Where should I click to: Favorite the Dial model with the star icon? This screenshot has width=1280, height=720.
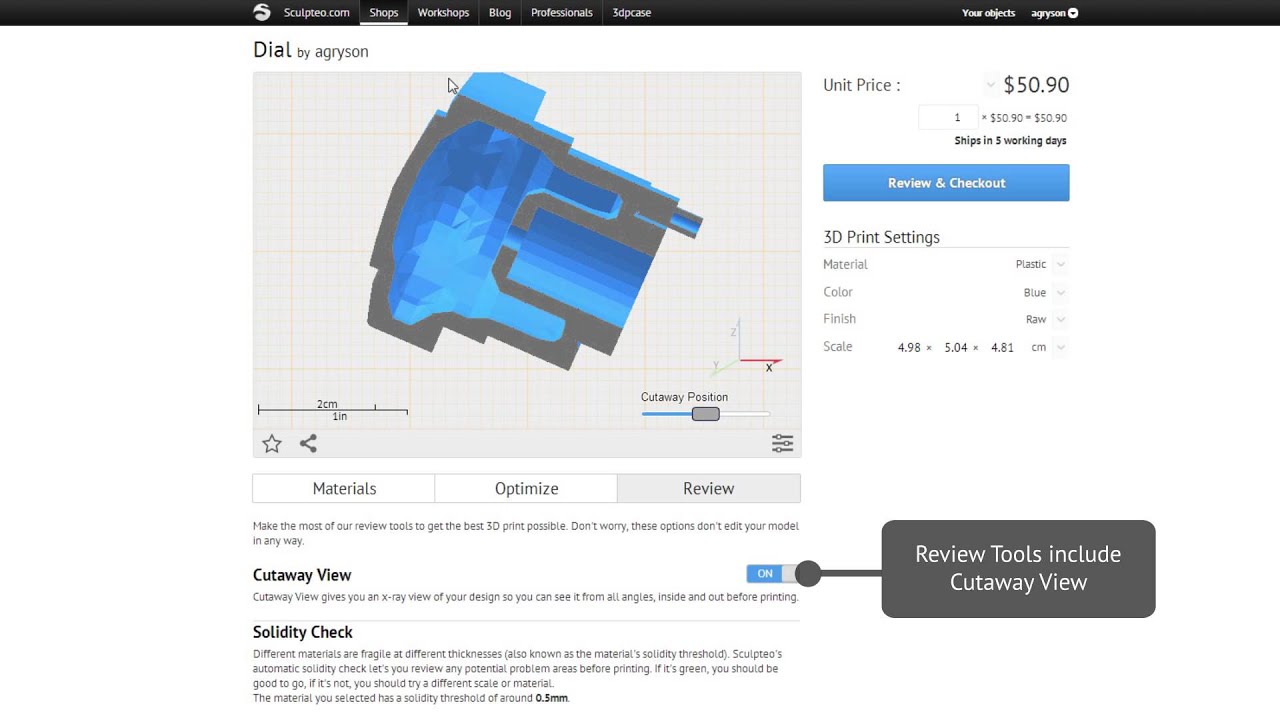(x=272, y=444)
